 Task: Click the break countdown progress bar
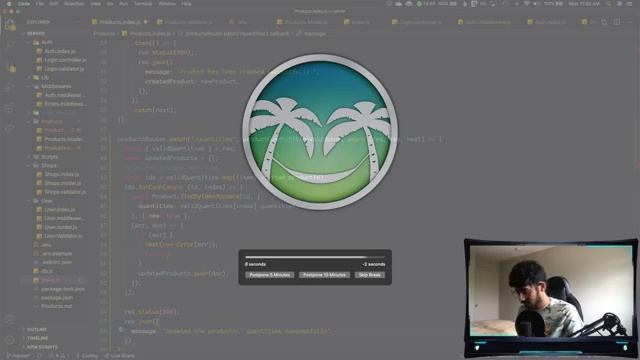(315, 257)
